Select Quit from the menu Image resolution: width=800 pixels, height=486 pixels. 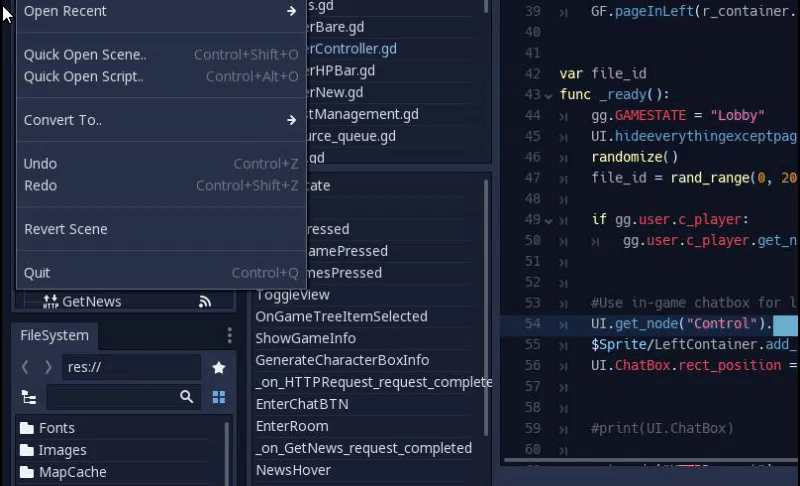coord(161,273)
